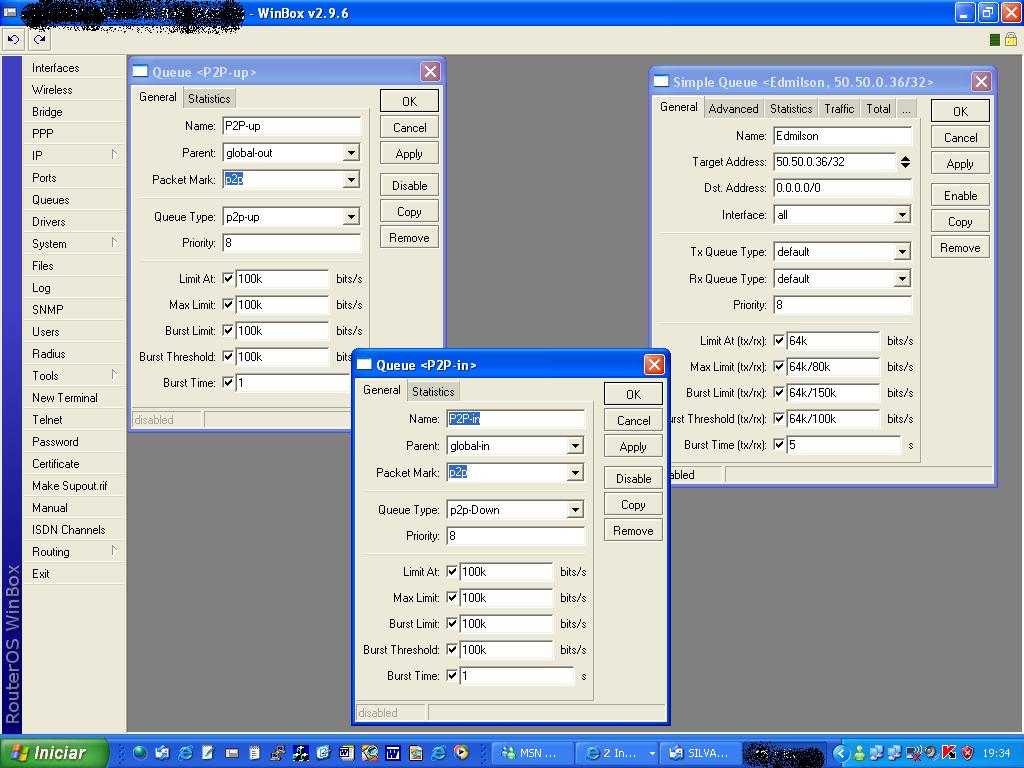Open Make Supout.rif from sidebar
The image size is (1024, 768).
tap(73, 486)
